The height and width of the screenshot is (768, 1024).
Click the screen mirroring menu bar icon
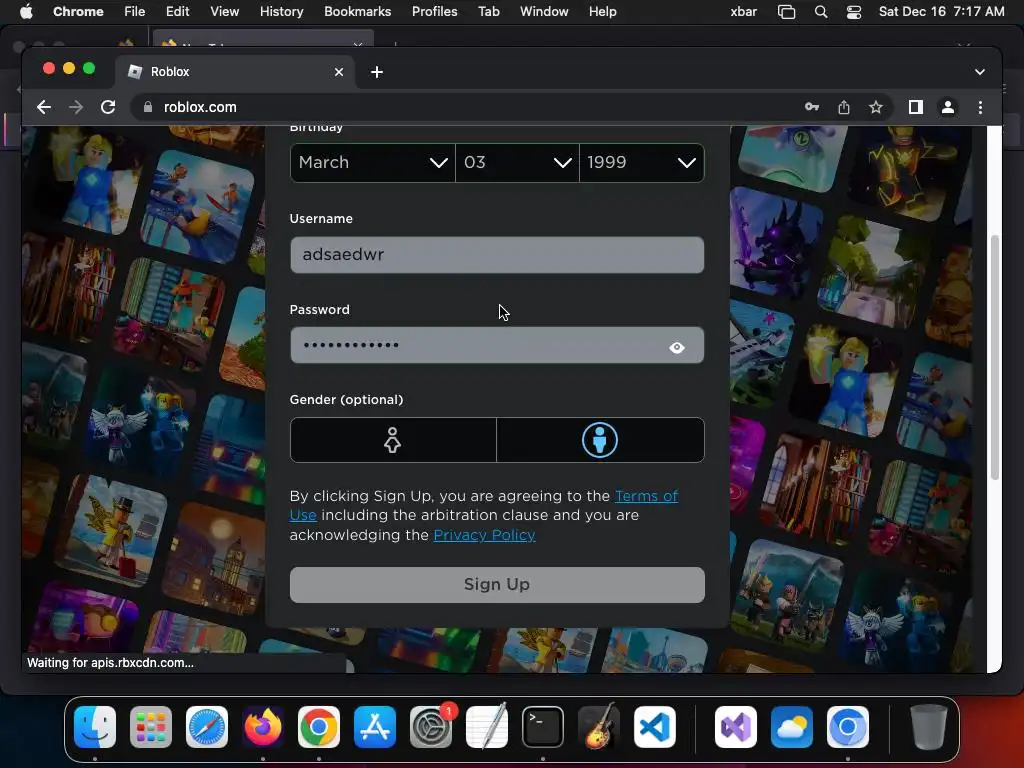786,12
